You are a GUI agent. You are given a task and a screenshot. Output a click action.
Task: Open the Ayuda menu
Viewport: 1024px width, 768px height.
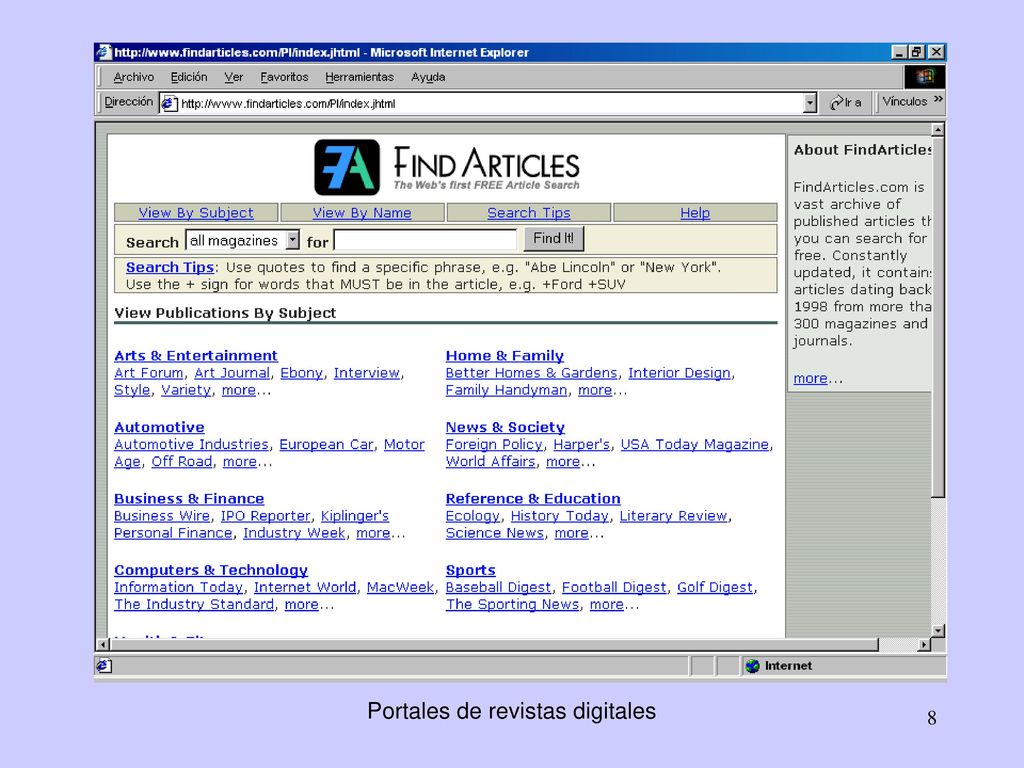(x=428, y=77)
